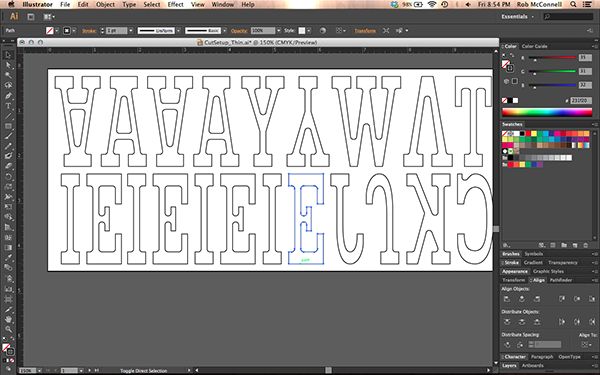Open the Essentials workspace dropdown
600x375 pixels.
click(518, 17)
